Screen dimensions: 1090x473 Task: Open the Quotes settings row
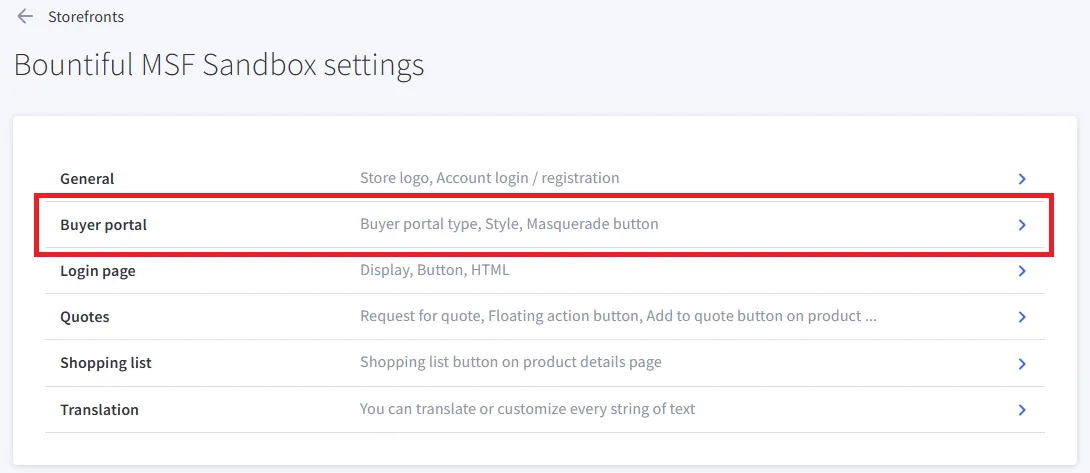(x=545, y=316)
